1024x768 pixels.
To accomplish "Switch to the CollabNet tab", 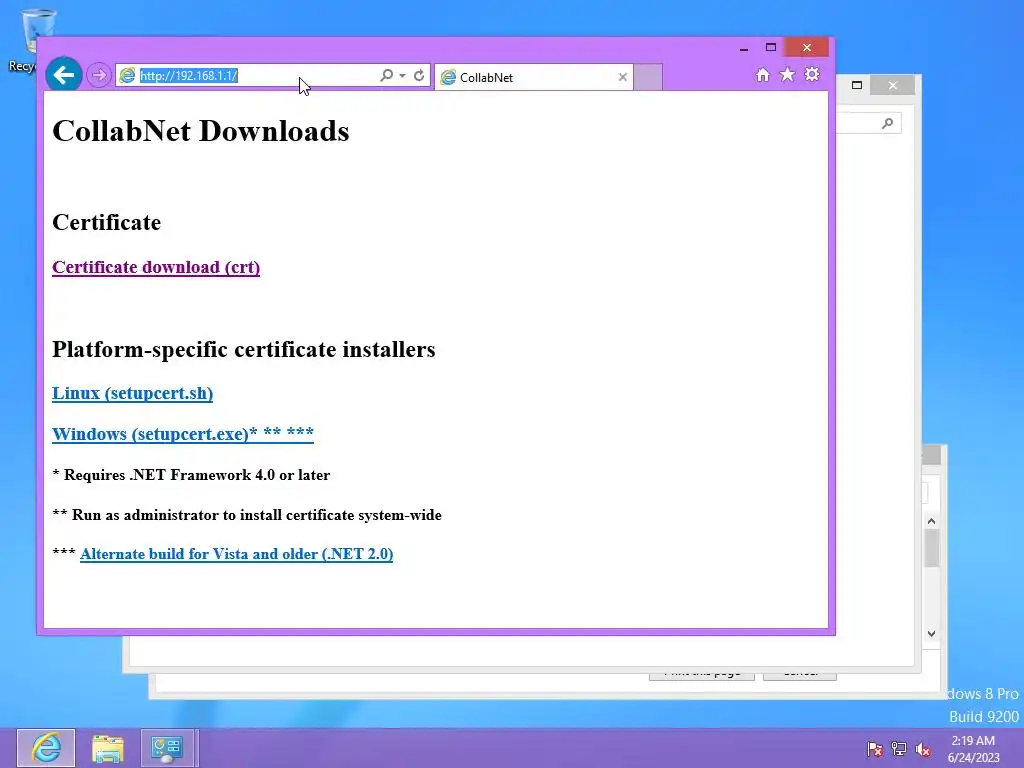I will (534, 77).
